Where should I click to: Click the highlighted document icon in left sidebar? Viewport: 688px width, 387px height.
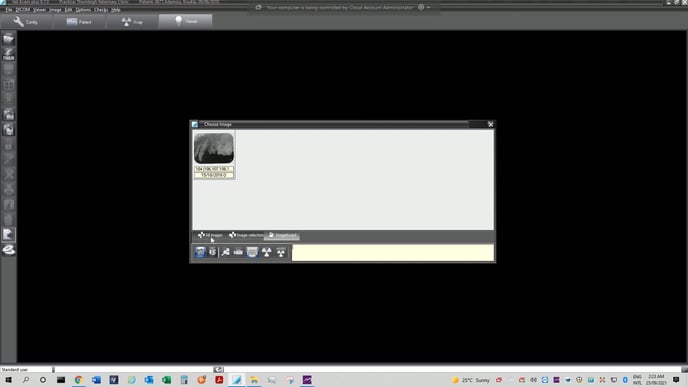click(8, 234)
